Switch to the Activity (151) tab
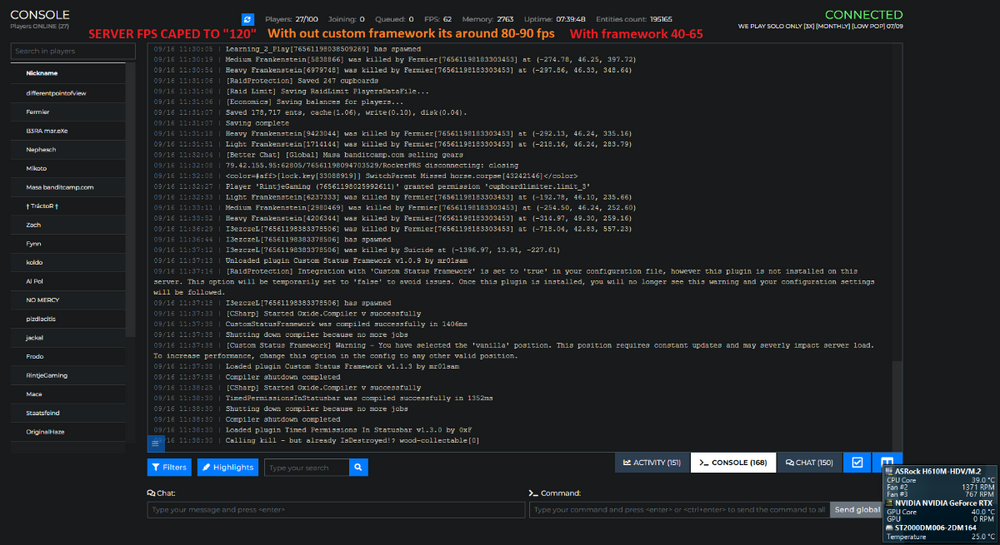Image resolution: width=1000 pixels, height=545 pixels. pos(651,463)
